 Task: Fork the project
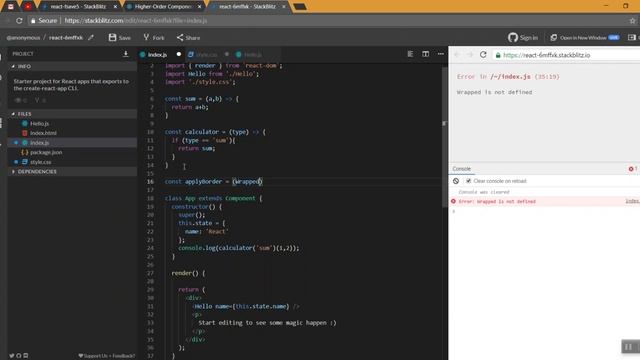(154, 38)
